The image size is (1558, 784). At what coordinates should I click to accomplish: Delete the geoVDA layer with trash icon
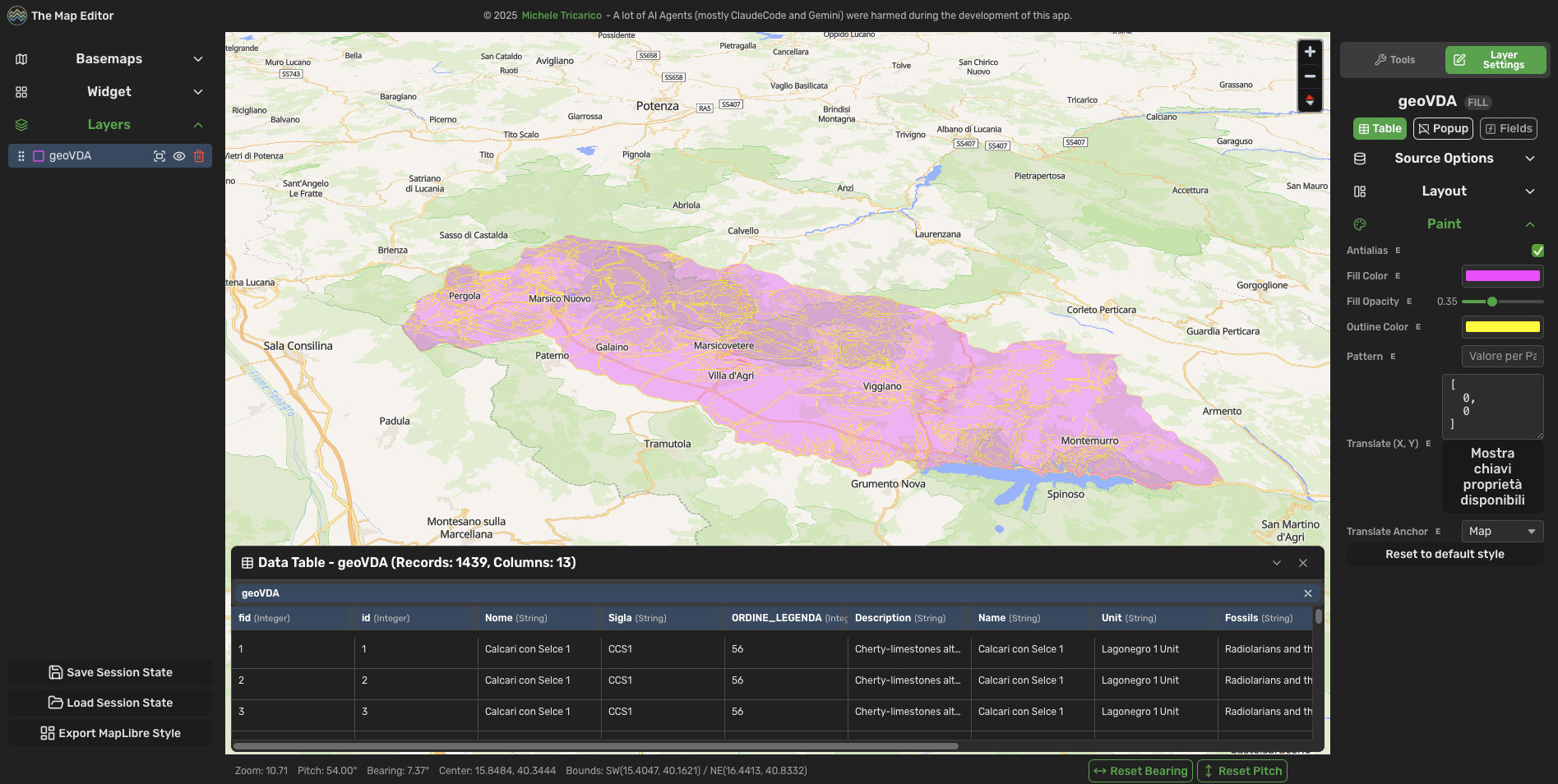pyautogui.click(x=199, y=156)
